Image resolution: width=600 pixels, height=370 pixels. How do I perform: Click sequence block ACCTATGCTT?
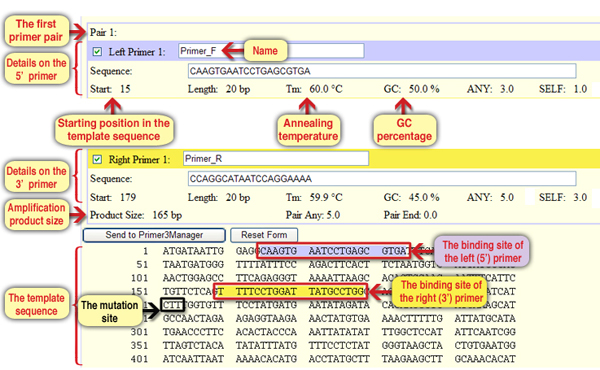[339, 359]
